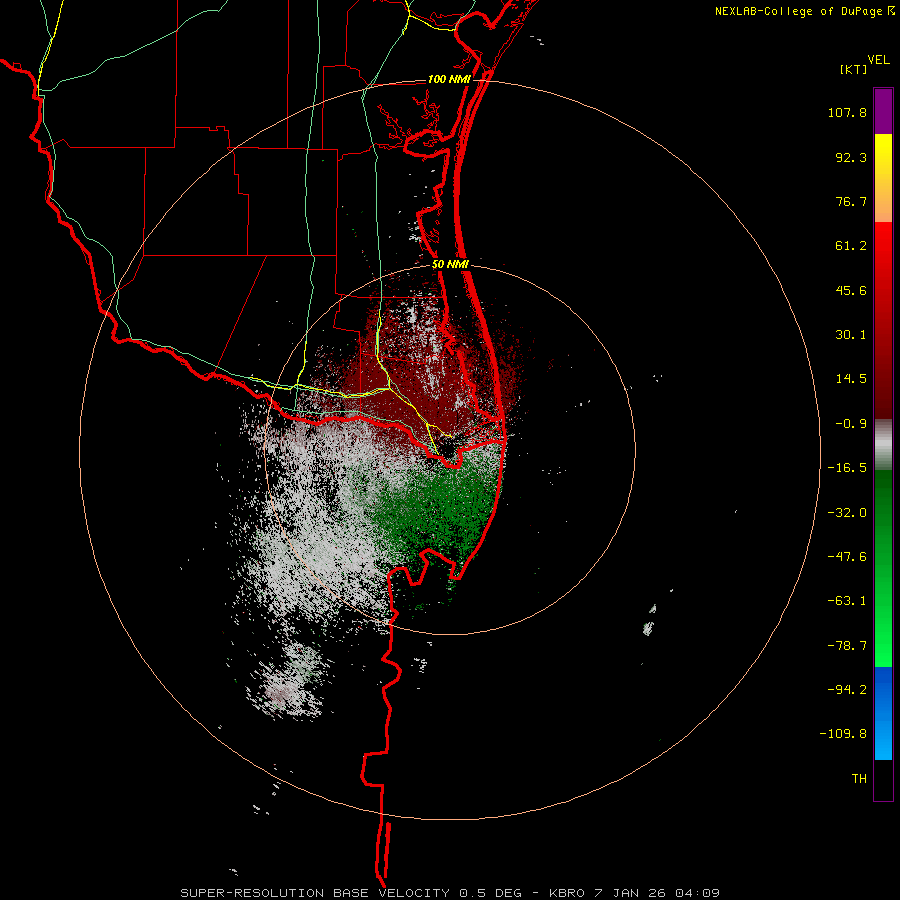This screenshot has width=900, height=900.
Task: Click the -109.8 value on velocity scale
Action: click(x=843, y=734)
